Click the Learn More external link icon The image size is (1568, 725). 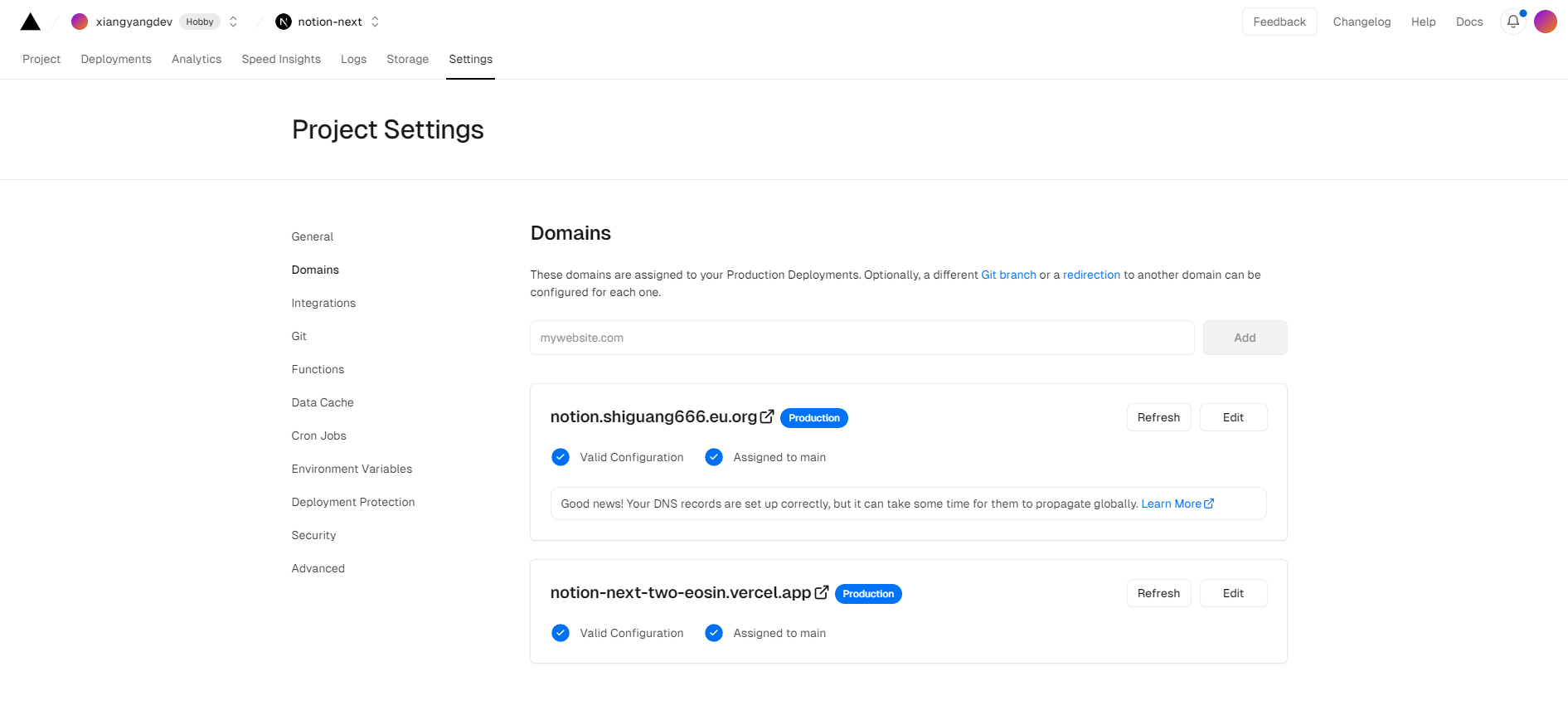pyautogui.click(x=1209, y=504)
